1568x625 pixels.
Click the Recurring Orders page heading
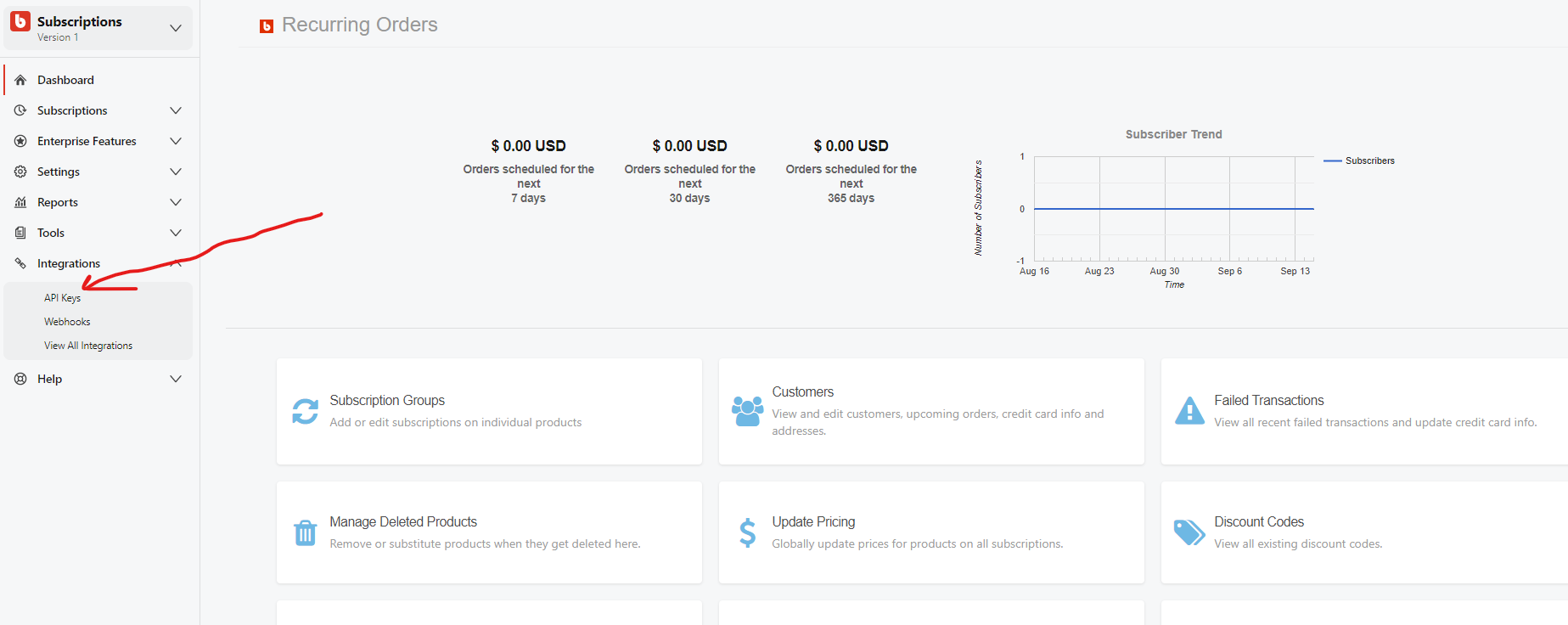[360, 25]
